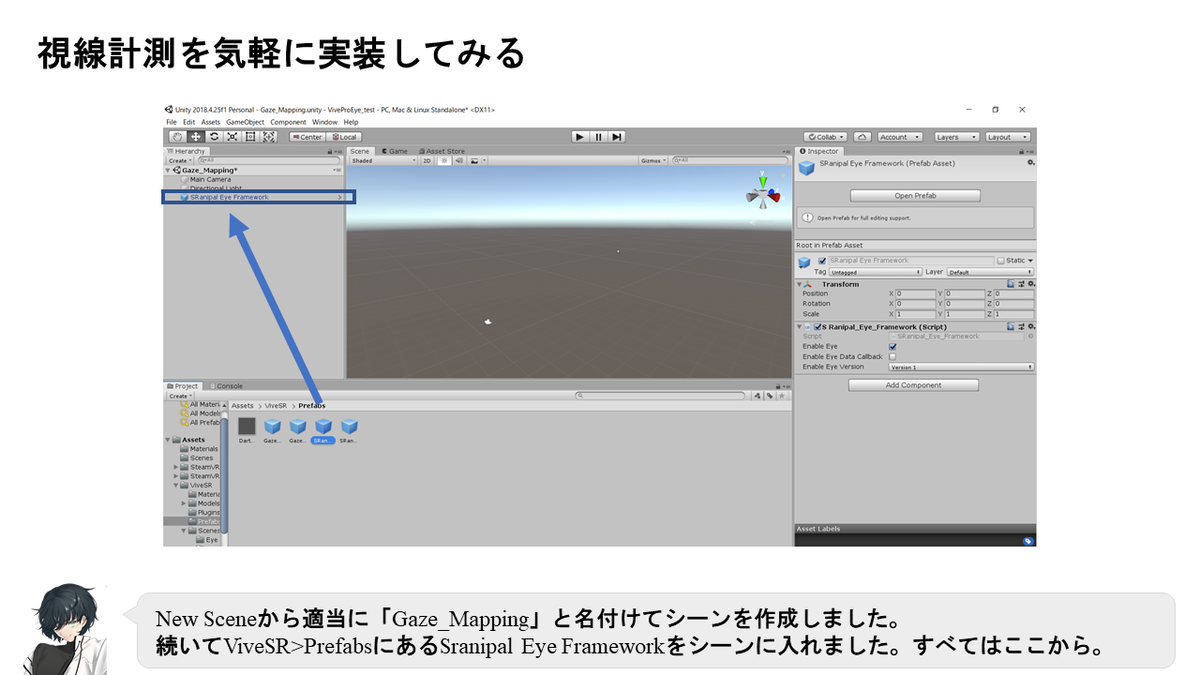Toggle S Ranipal_Eye_Framework script enabled checkbox
Screen dimensions: 1200x675
point(818,327)
